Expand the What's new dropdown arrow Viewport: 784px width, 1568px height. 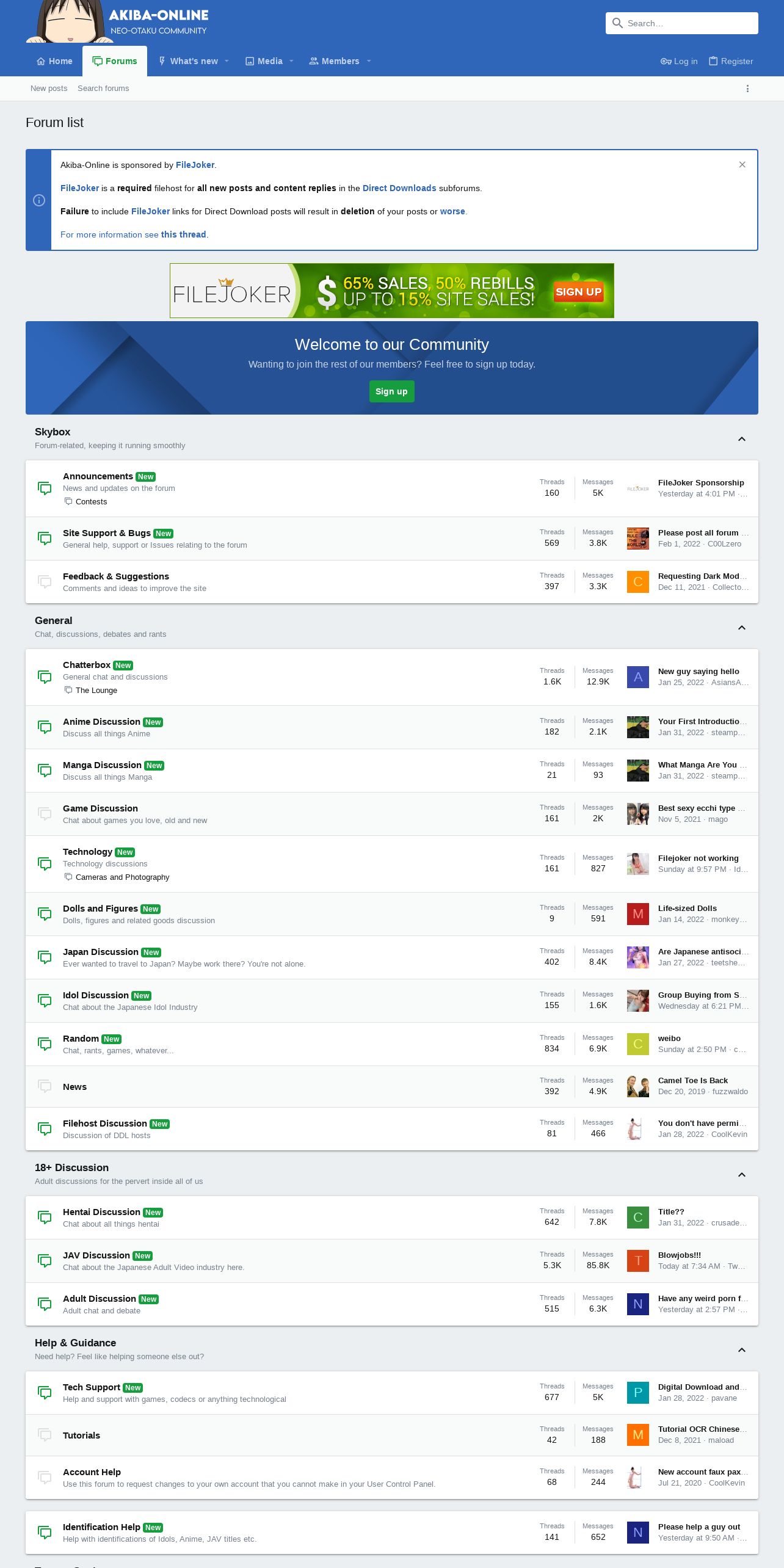(x=227, y=61)
